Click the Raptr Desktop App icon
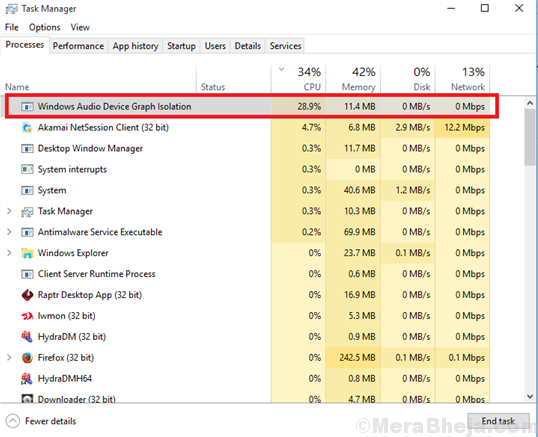 27,295
